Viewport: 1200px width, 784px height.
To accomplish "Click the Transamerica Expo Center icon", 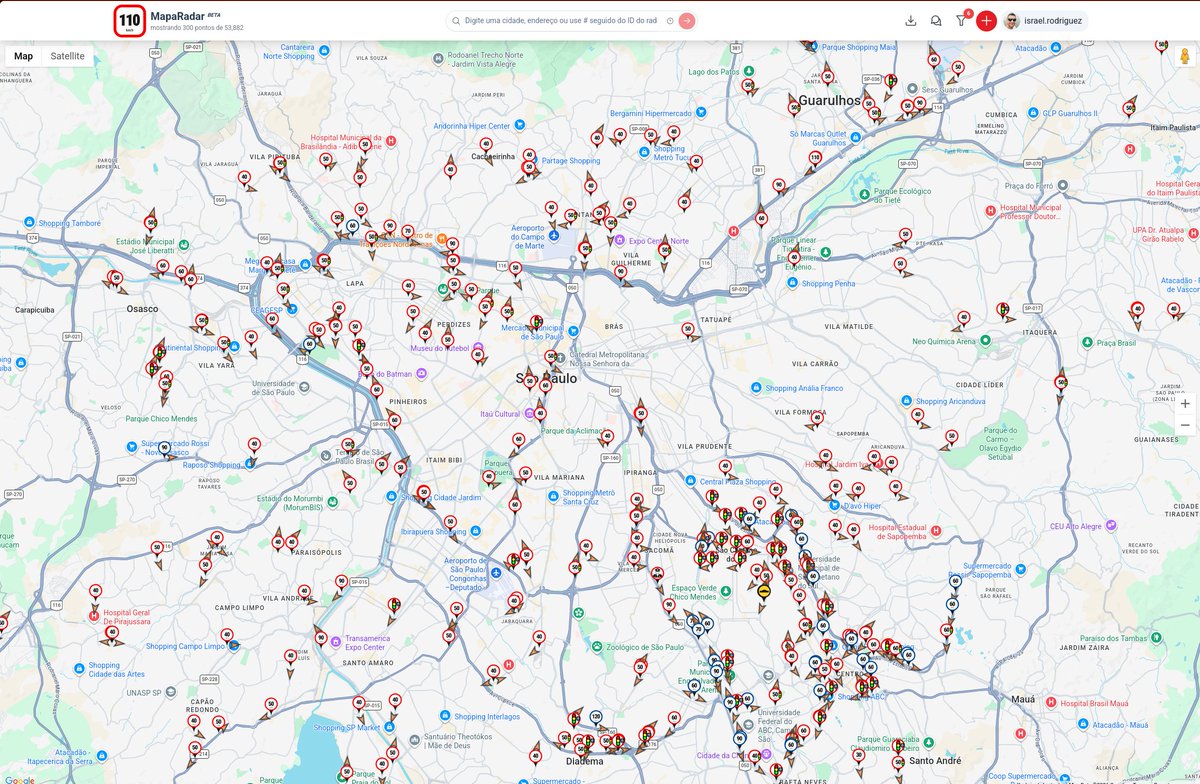I will click(x=337, y=640).
